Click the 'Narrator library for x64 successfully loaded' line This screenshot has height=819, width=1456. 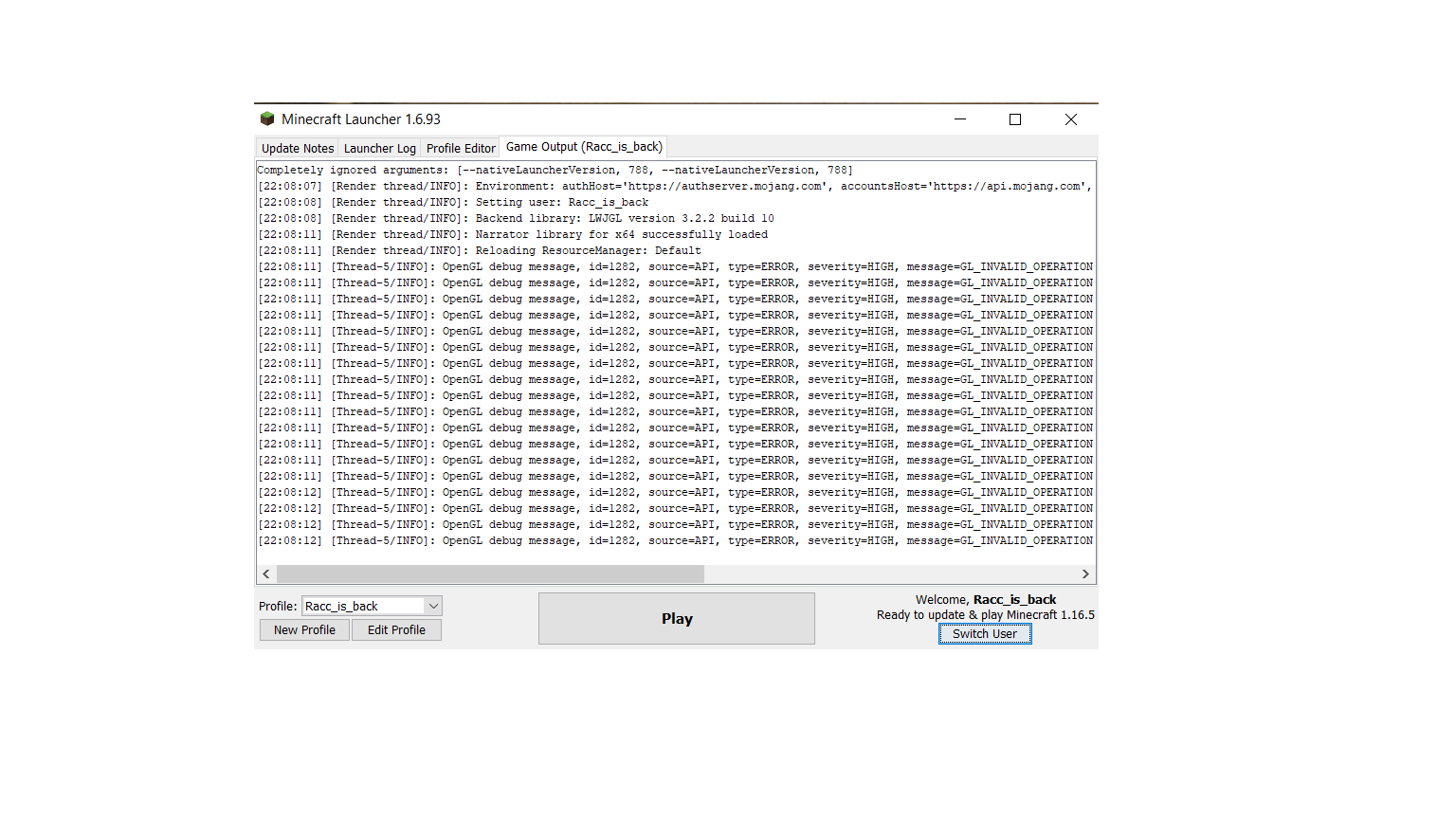point(513,235)
